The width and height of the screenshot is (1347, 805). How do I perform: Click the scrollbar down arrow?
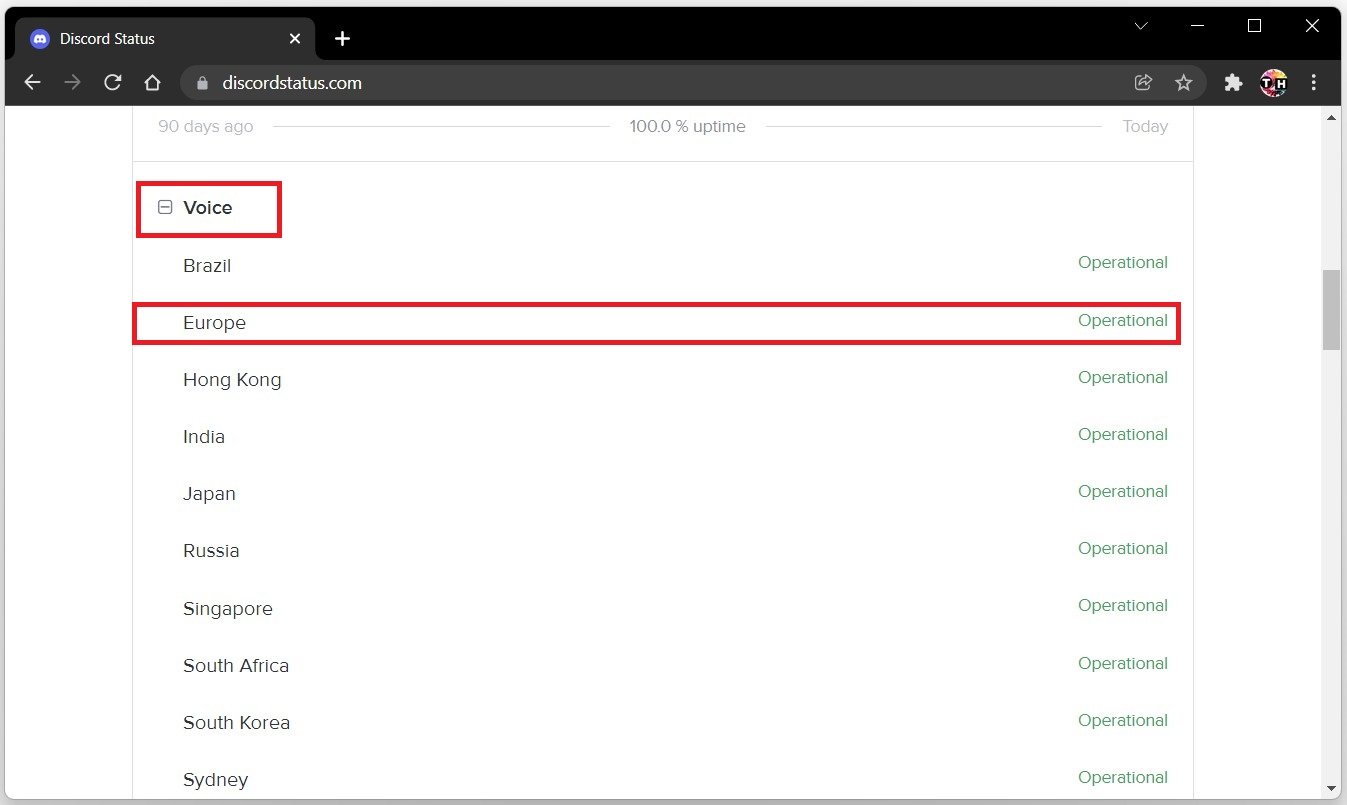click(x=1331, y=788)
